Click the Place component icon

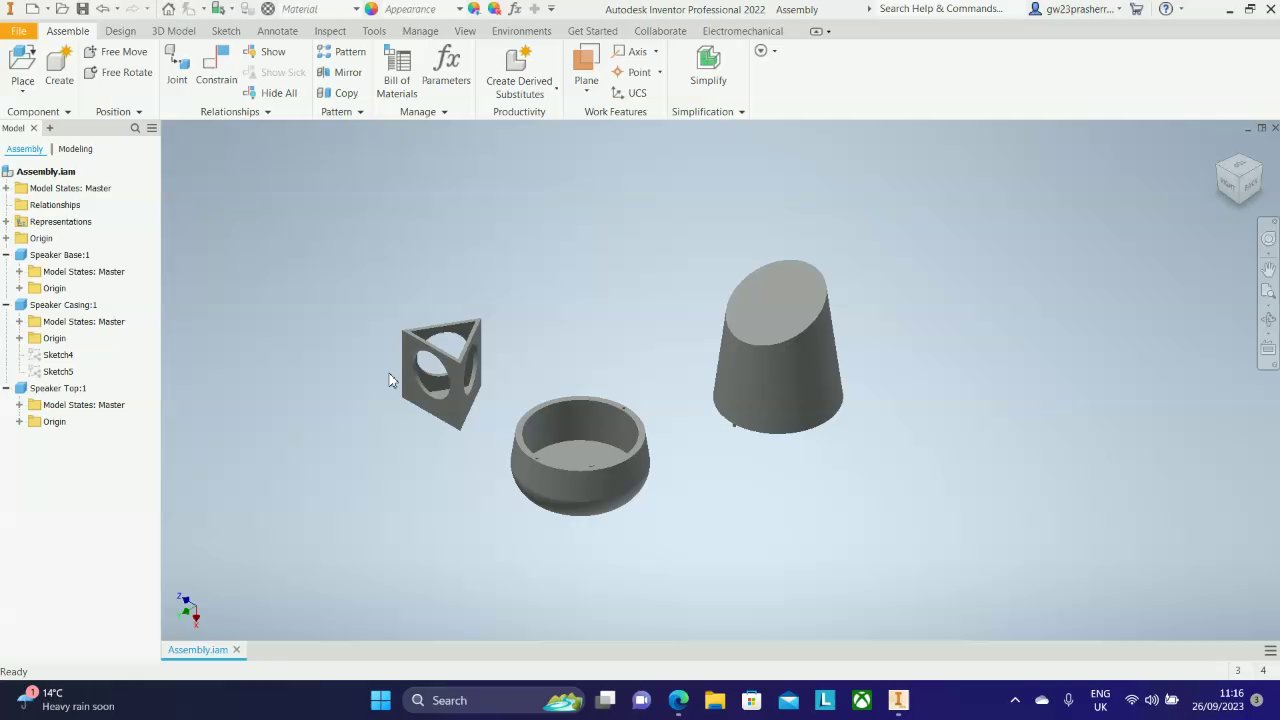(x=22, y=60)
